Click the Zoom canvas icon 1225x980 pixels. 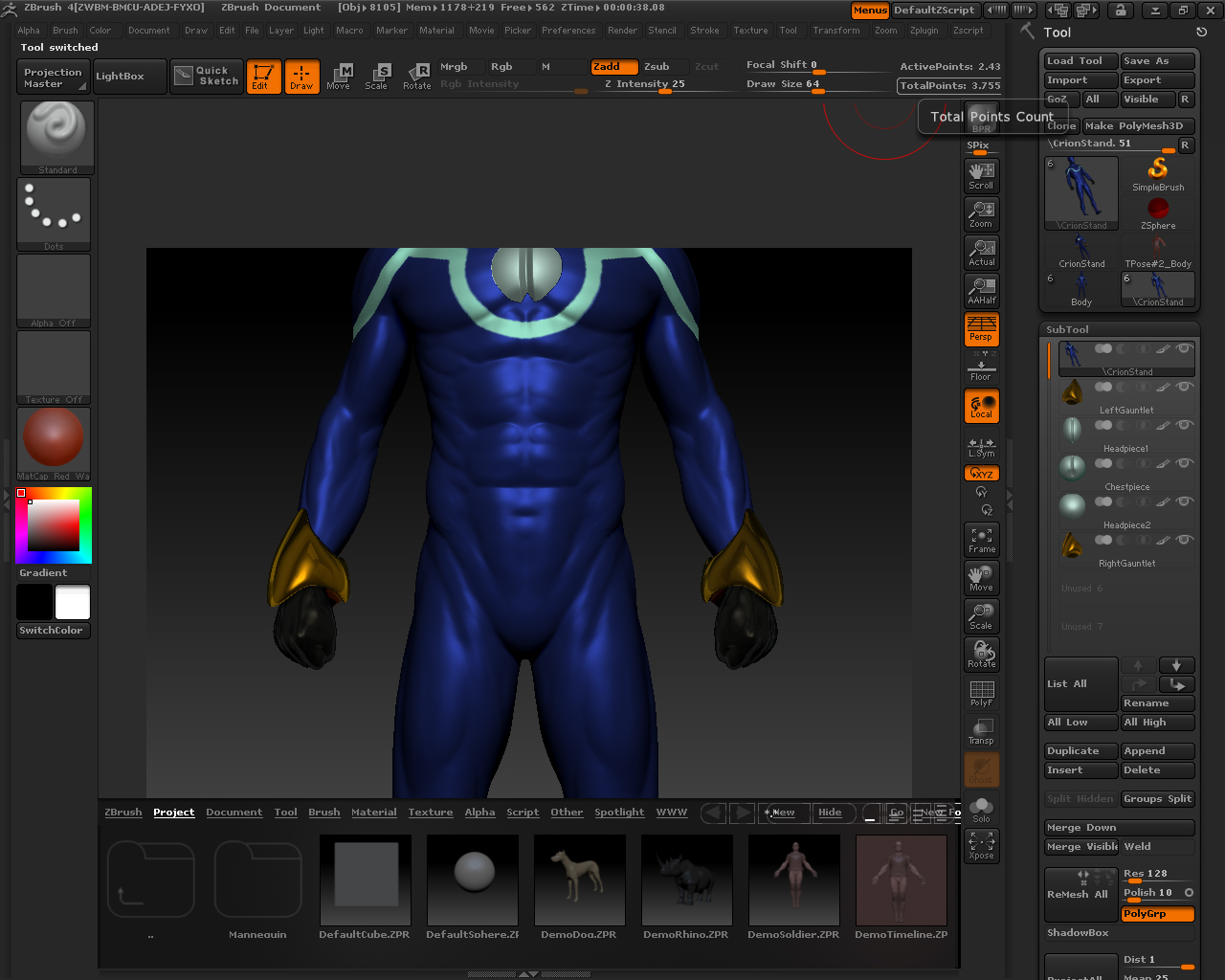(982, 213)
